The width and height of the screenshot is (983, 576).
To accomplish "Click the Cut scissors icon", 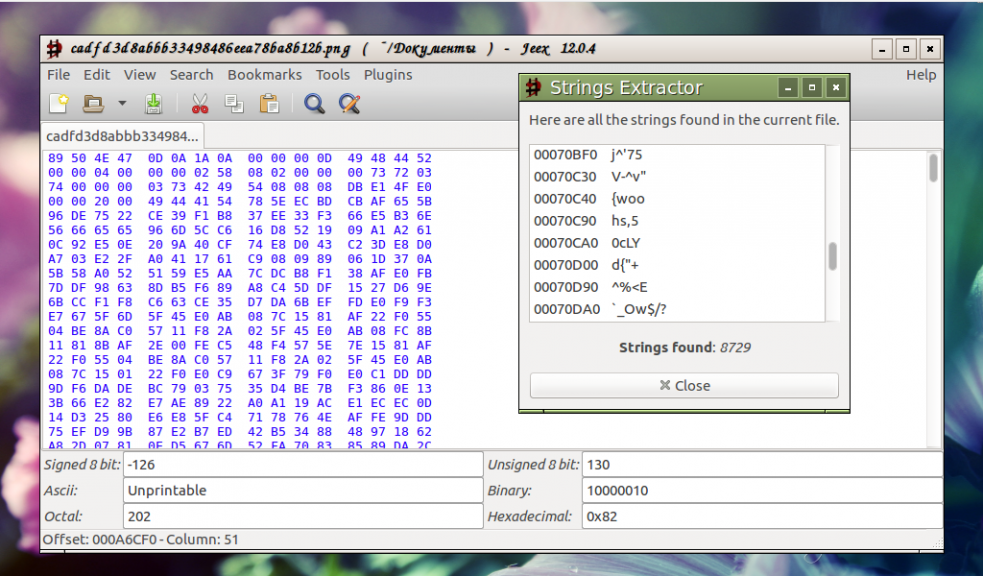I will pos(200,103).
